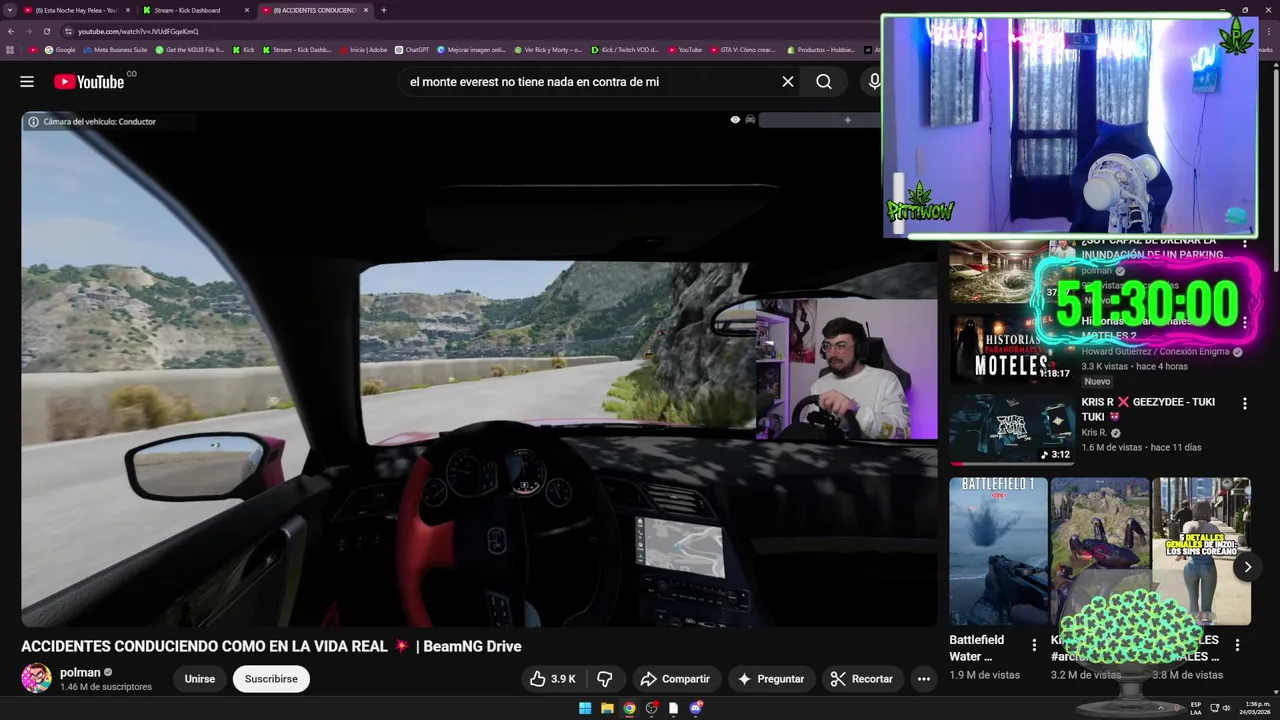Close the Esta Noche Hay Pelea tab
This screenshot has width=1280, height=720.
[x=127, y=10]
